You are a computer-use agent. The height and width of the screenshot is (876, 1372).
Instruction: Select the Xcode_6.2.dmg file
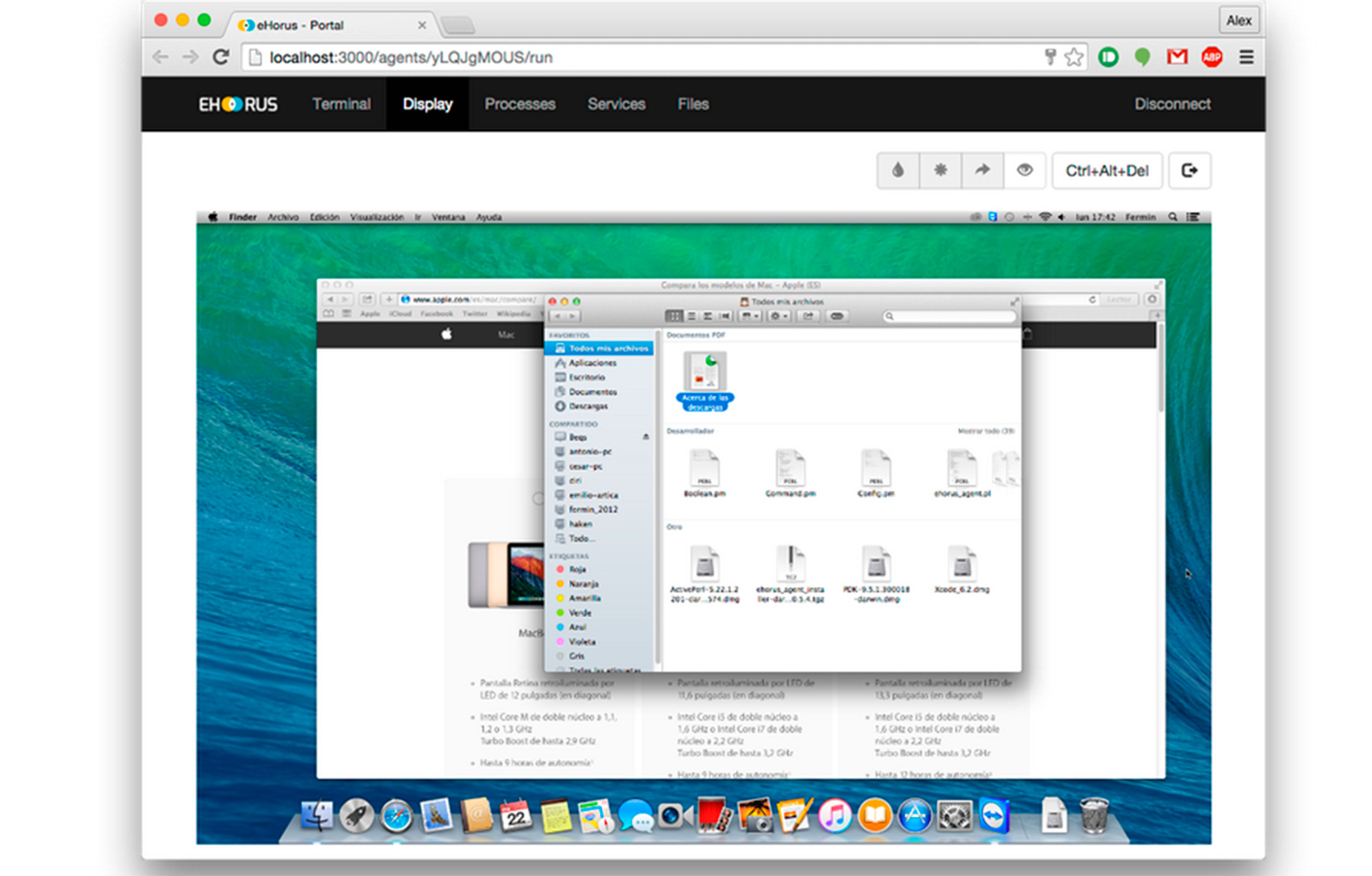pyautogui.click(x=962, y=570)
